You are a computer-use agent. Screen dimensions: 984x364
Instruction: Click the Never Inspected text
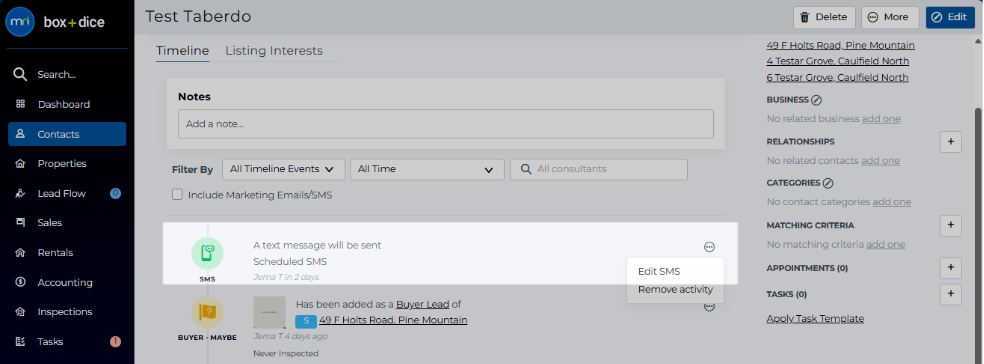(286, 353)
